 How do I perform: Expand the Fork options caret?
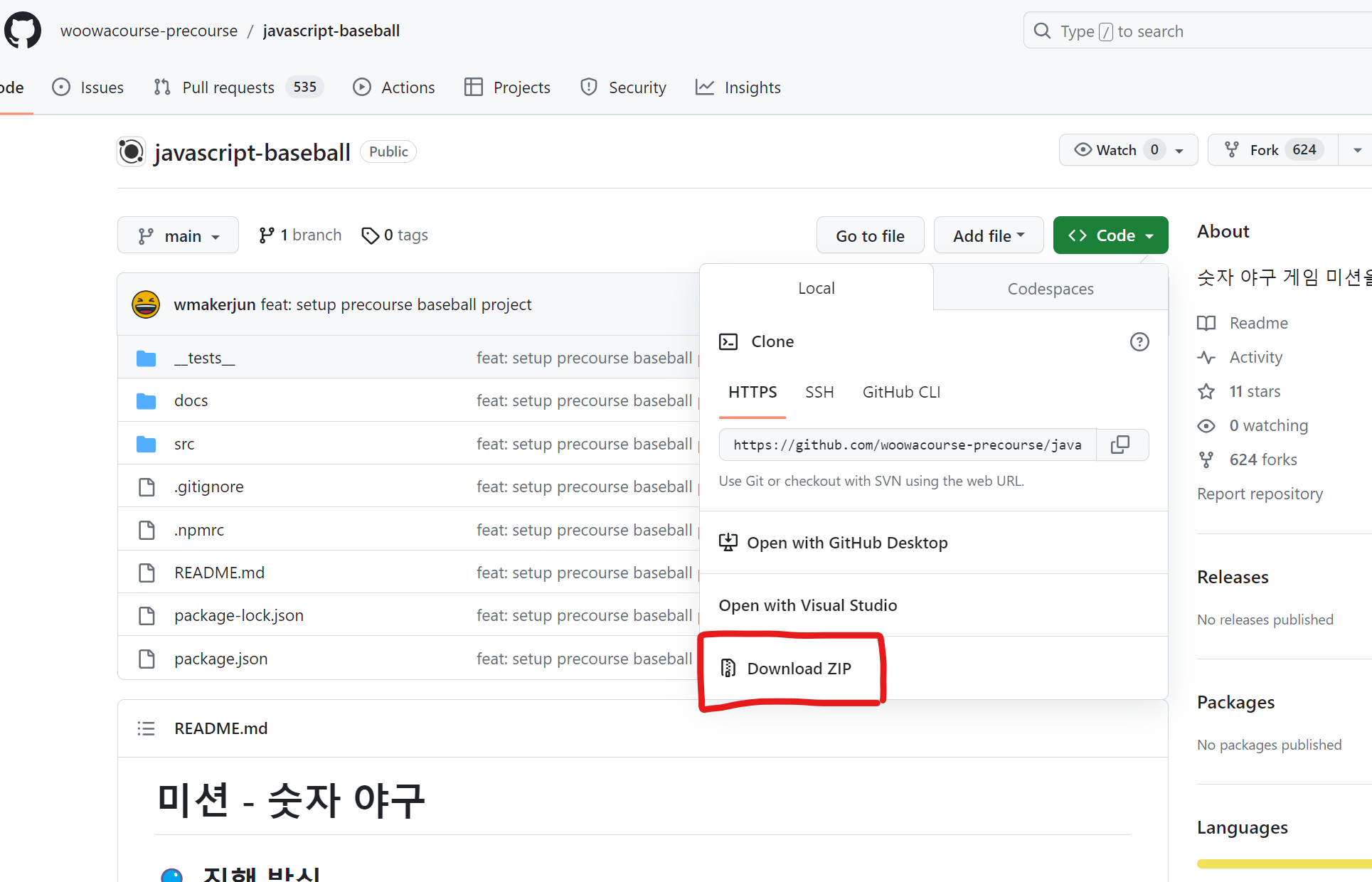(x=1357, y=150)
